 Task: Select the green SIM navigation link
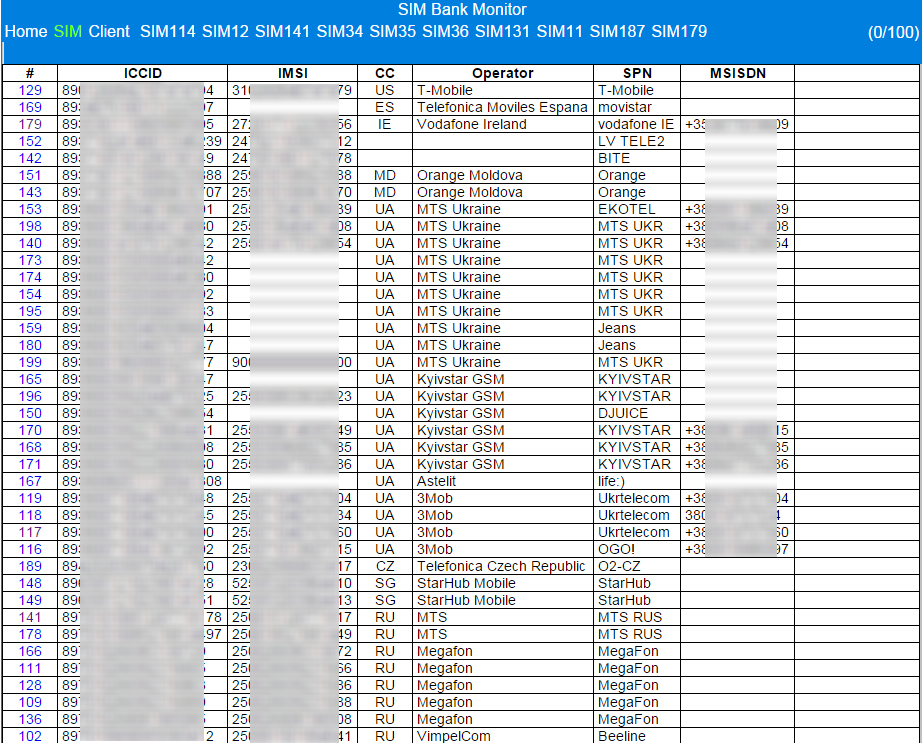68,31
